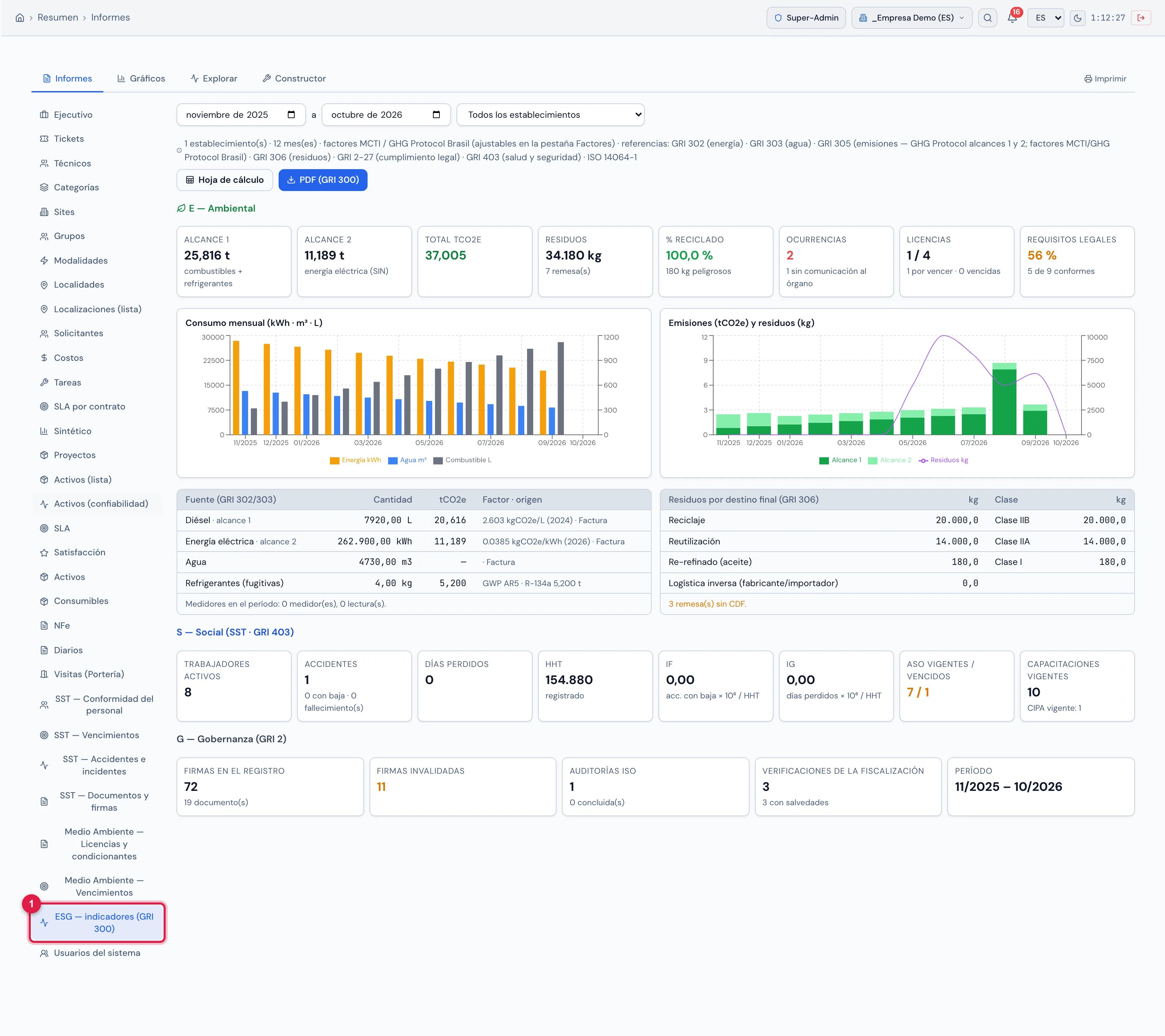Open the ES language selector
The width and height of the screenshot is (1165, 1036).
click(x=1046, y=18)
